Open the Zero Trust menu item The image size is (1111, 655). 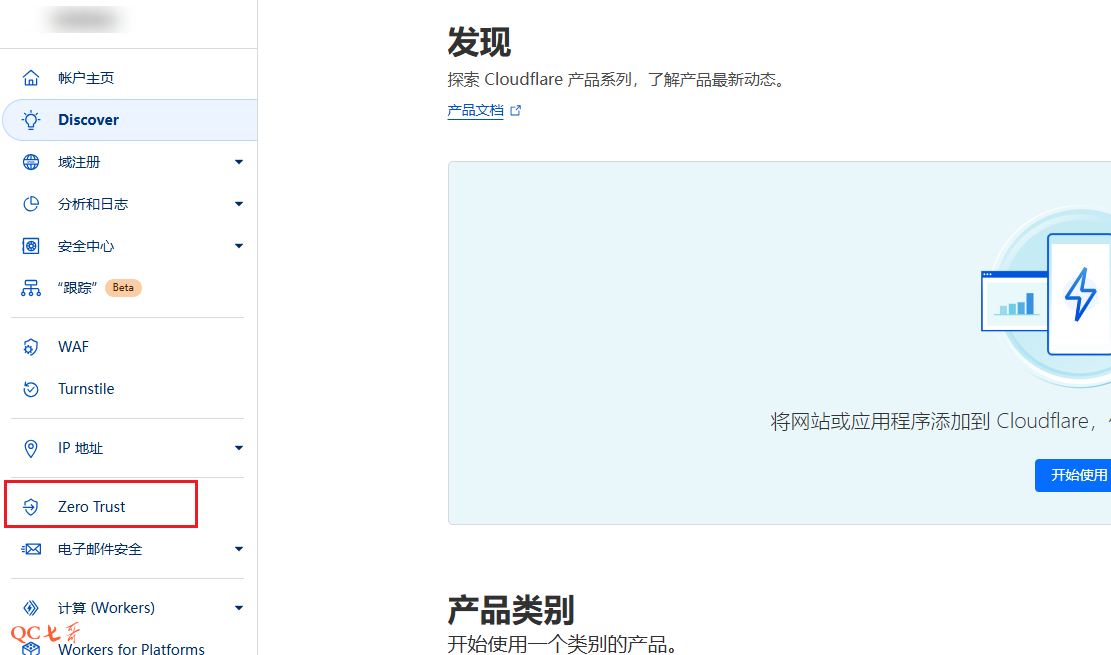[x=92, y=507]
